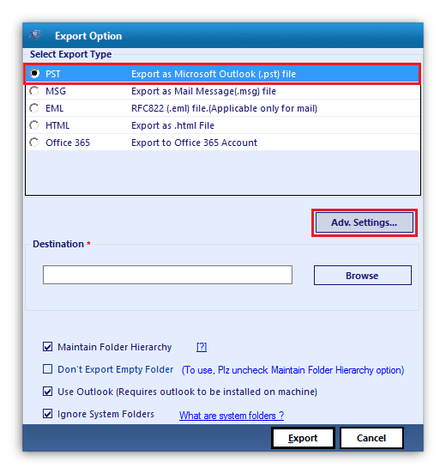Toggle Ignore System Folders checkbox
The height and width of the screenshot is (474, 446).
pyautogui.click(x=48, y=414)
